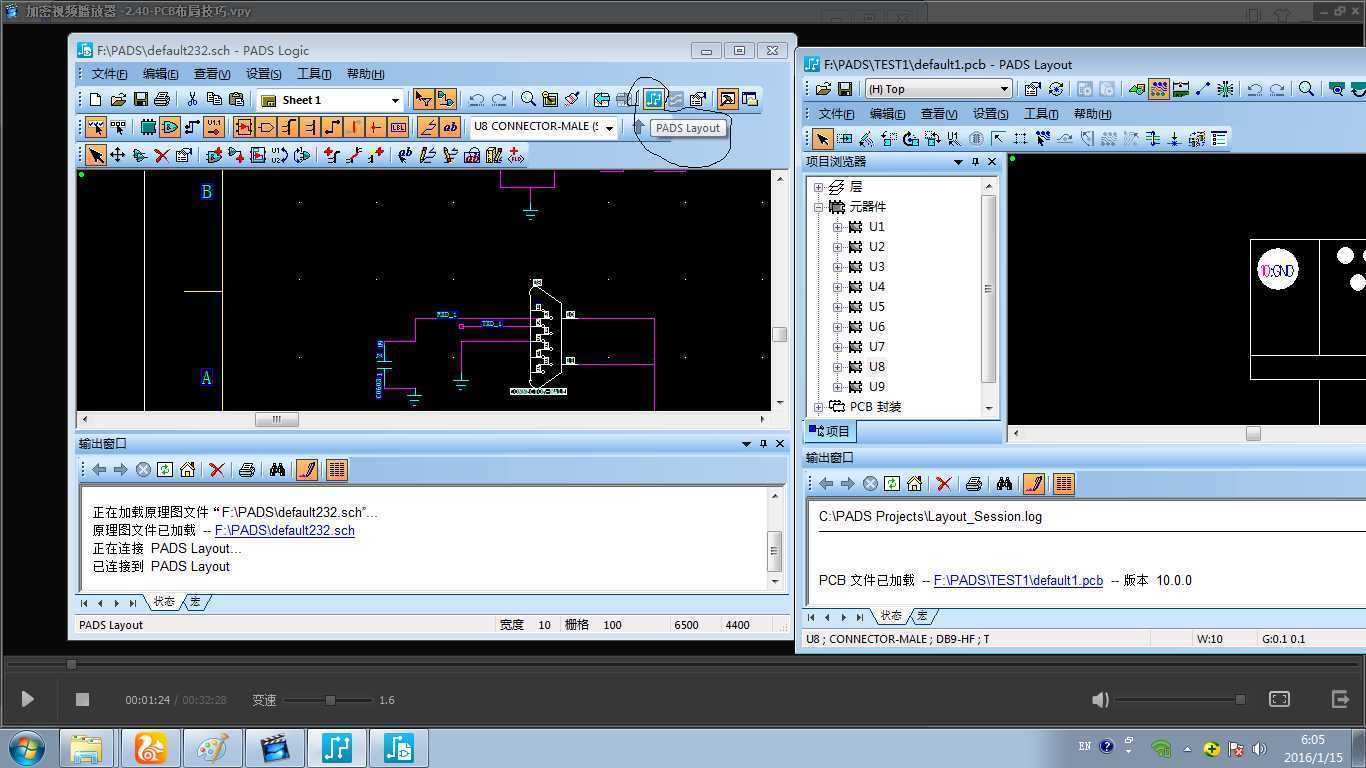Click the Zoom magnifier in PADS Layout toolbar
1366x768 pixels.
point(1306,89)
